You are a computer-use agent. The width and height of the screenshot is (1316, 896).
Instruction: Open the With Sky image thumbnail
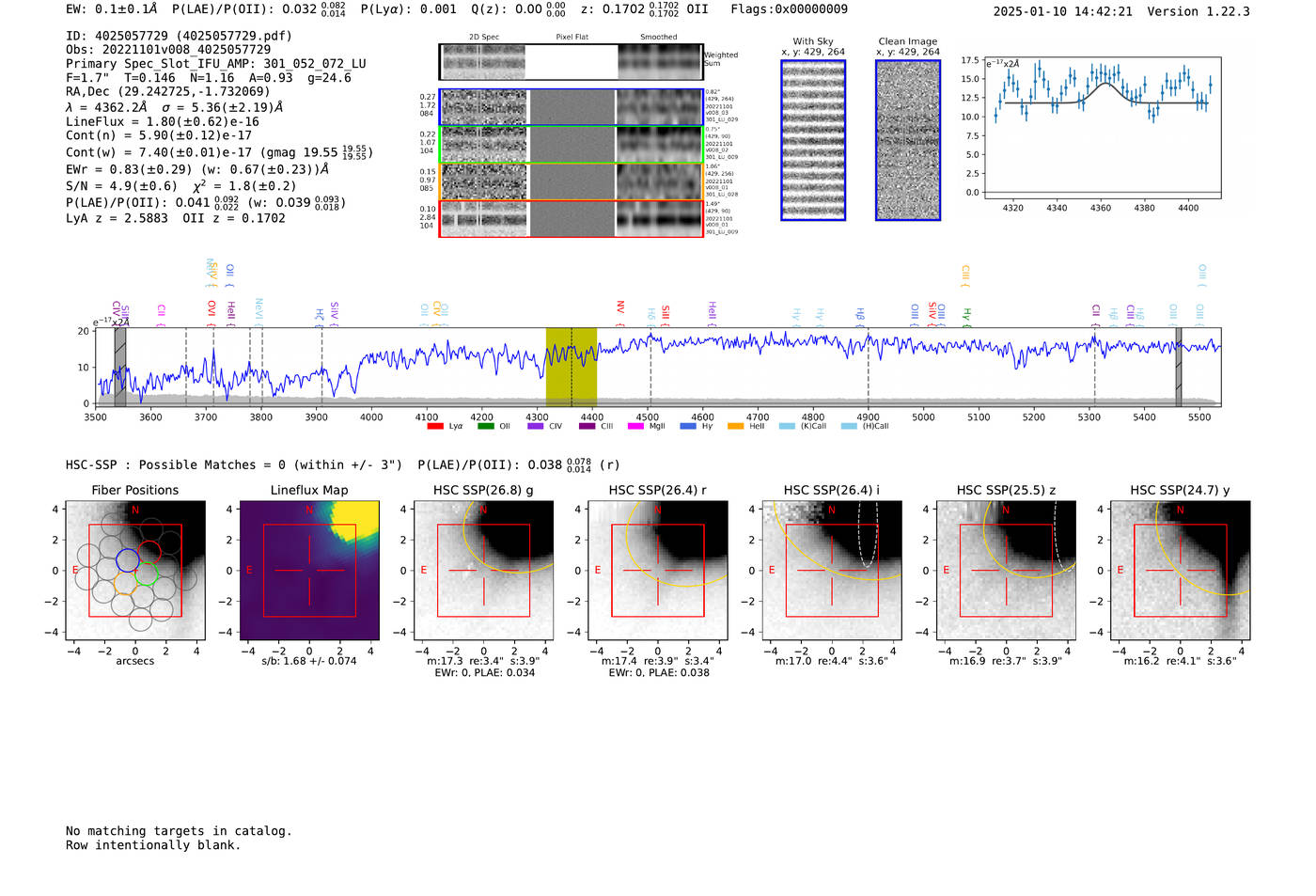point(813,140)
